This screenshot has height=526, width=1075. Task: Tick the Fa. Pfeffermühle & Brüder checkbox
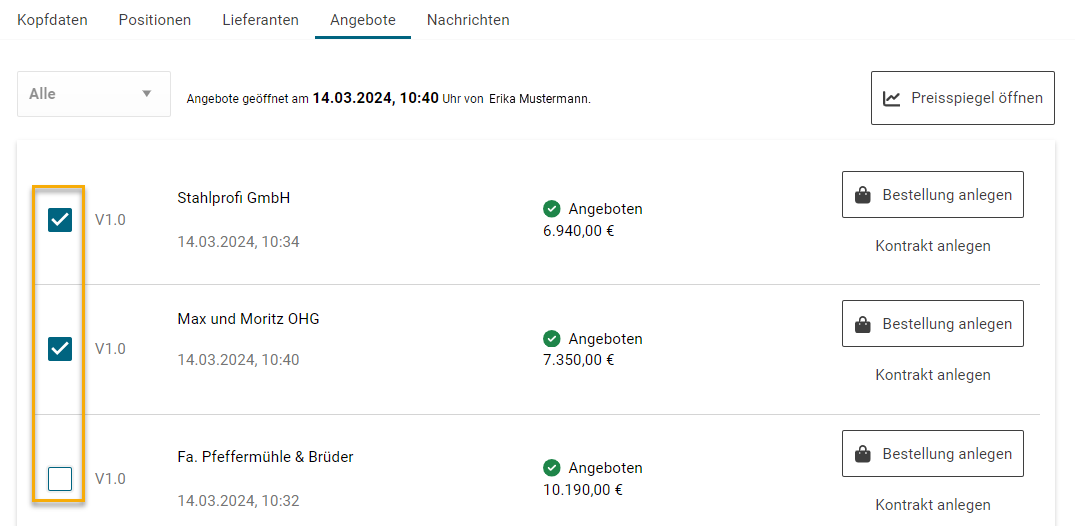point(60,479)
